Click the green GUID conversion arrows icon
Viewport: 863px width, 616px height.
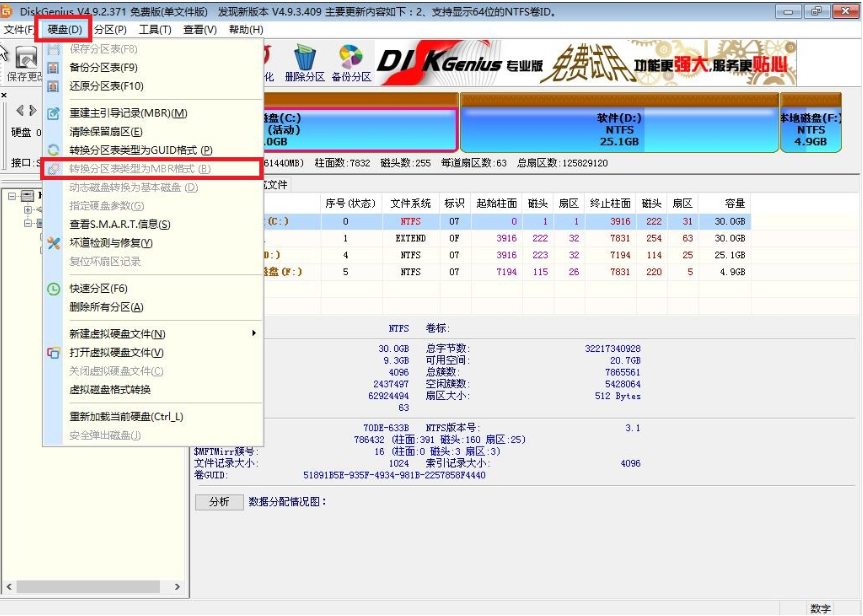[x=51, y=148]
